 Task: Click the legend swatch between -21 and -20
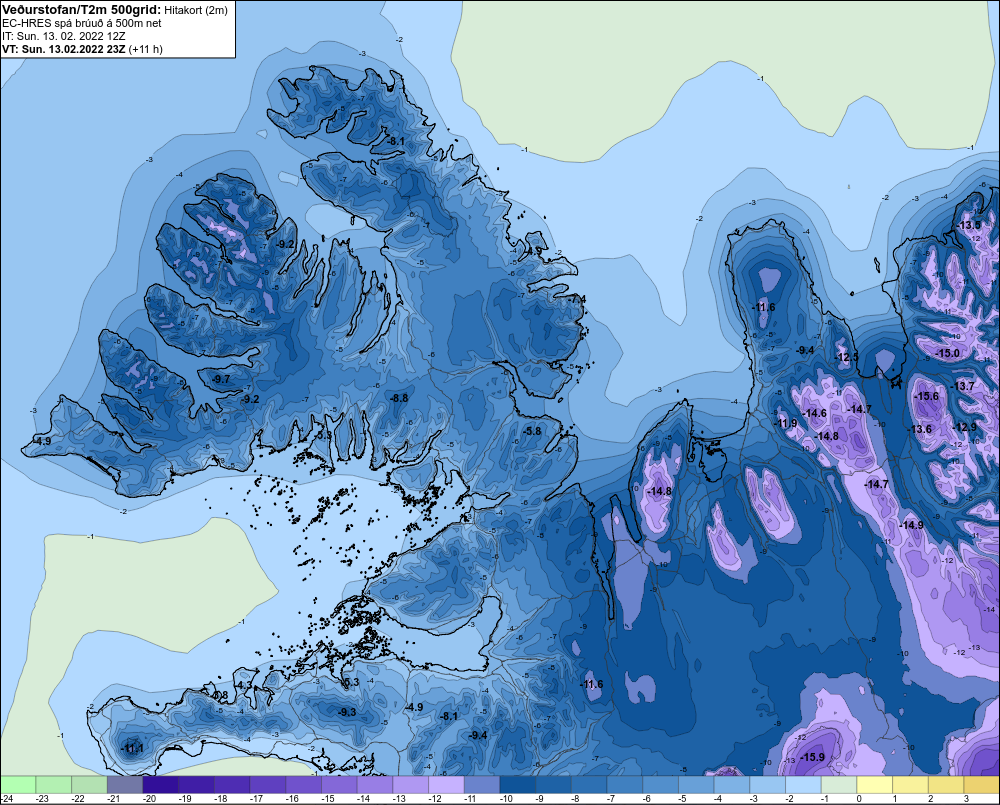[125, 784]
